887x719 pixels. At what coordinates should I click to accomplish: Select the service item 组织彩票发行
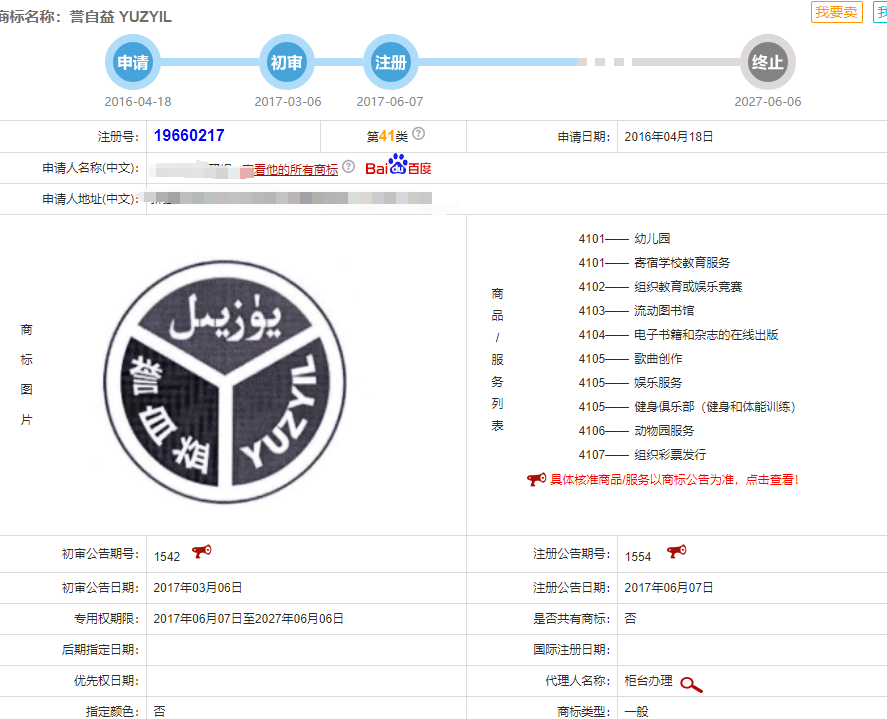[670, 455]
